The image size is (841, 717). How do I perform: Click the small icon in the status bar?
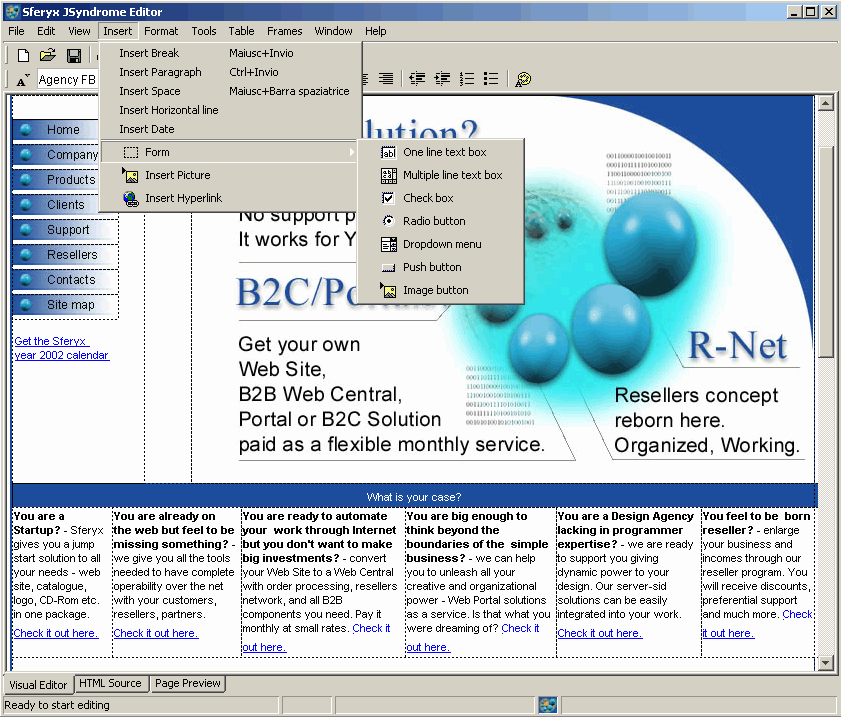tap(547, 705)
